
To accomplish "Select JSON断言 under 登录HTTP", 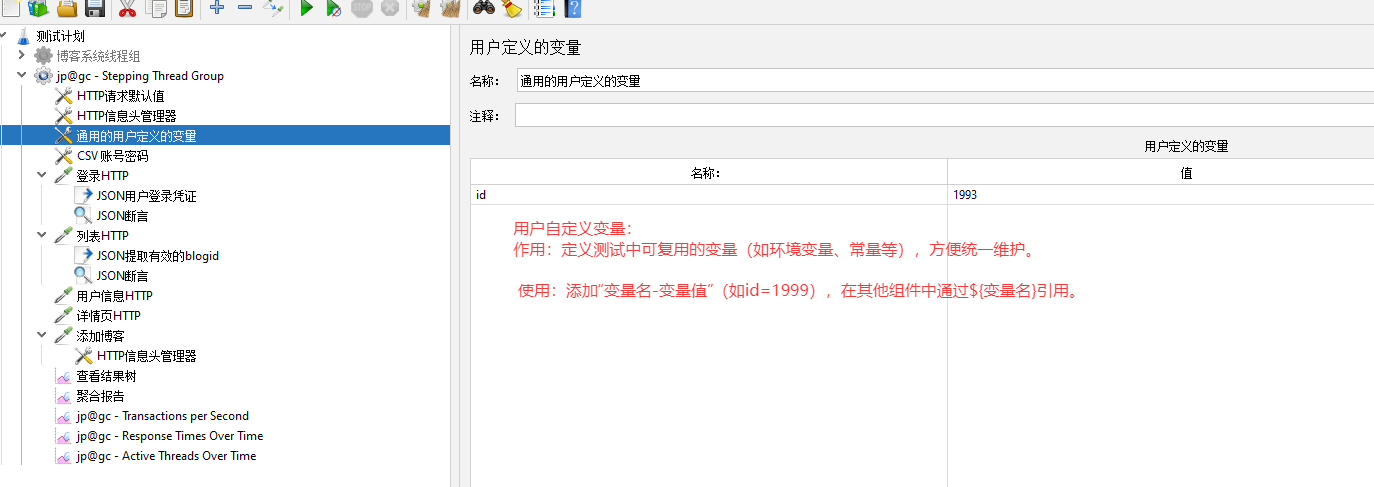I will (122, 216).
